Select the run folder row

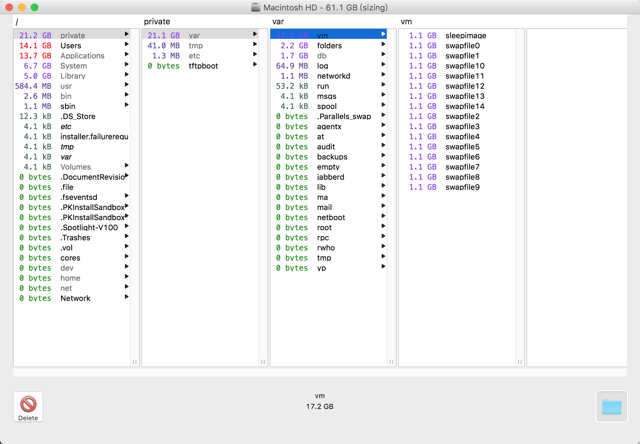pyautogui.click(x=329, y=86)
